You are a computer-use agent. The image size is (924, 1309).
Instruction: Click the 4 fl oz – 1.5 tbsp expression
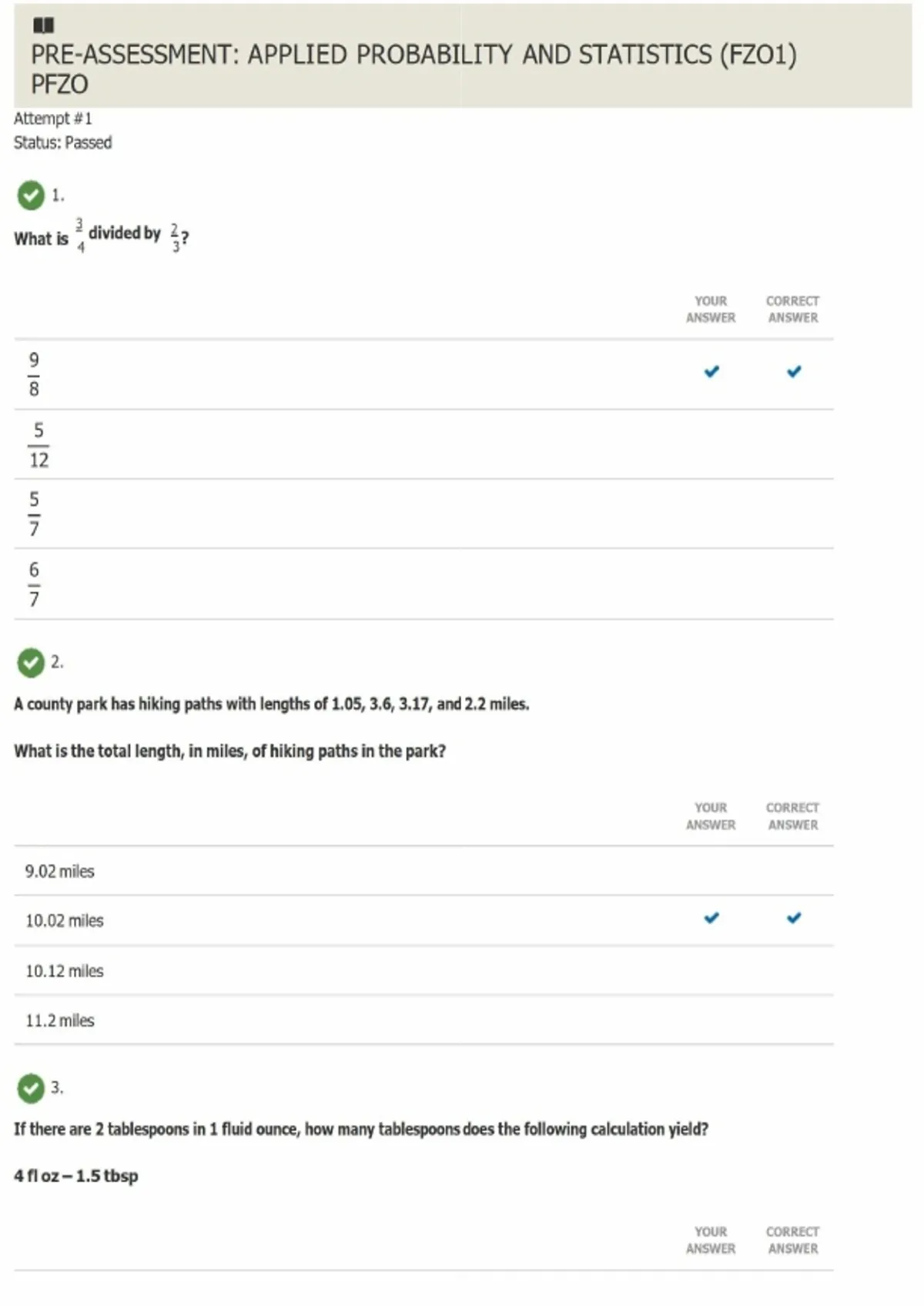(76, 1176)
